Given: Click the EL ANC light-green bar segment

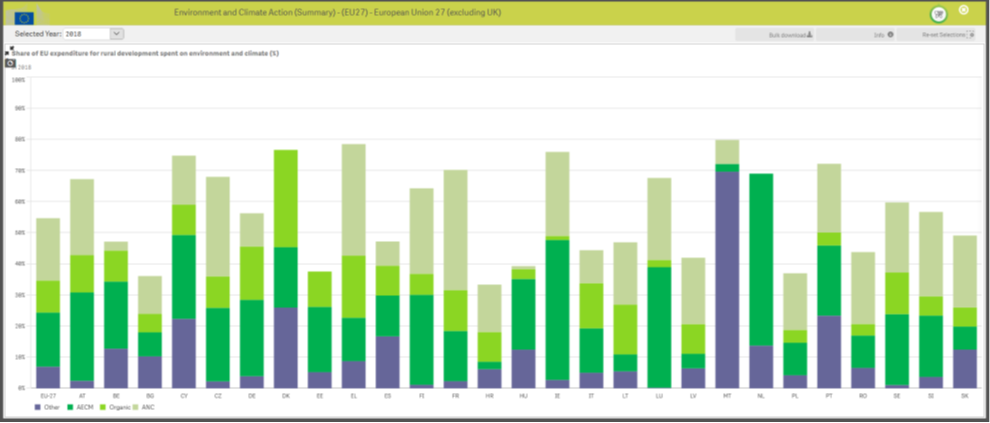Looking at the screenshot, I should click(x=354, y=200).
